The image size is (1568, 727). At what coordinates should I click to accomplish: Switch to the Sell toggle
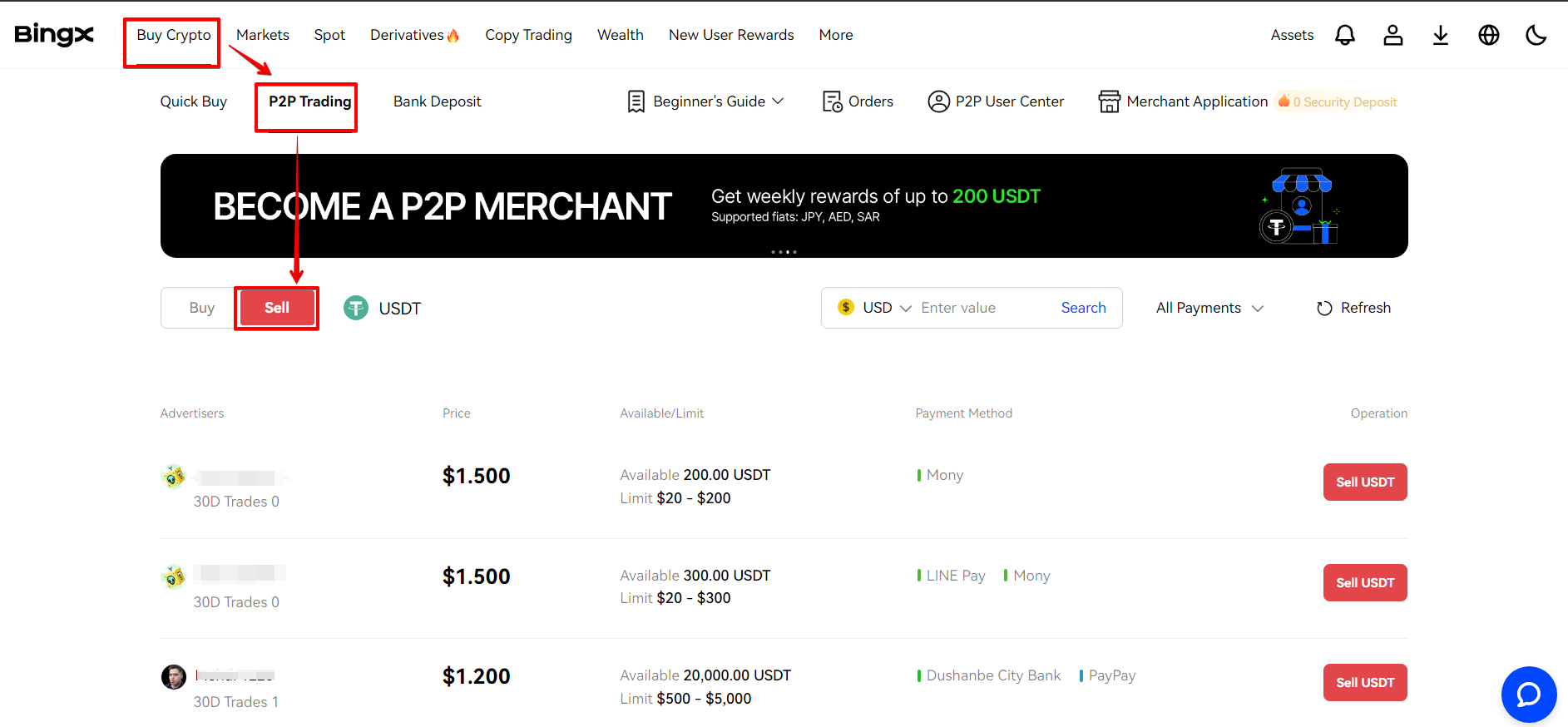(x=277, y=308)
